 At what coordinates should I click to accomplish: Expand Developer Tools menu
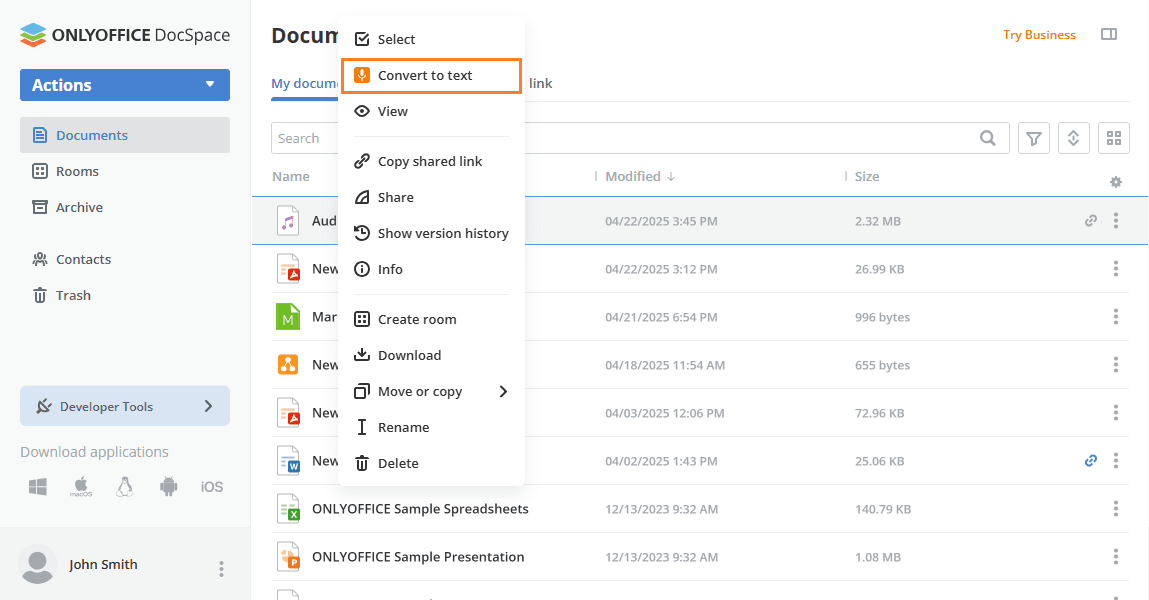click(x=125, y=406)
